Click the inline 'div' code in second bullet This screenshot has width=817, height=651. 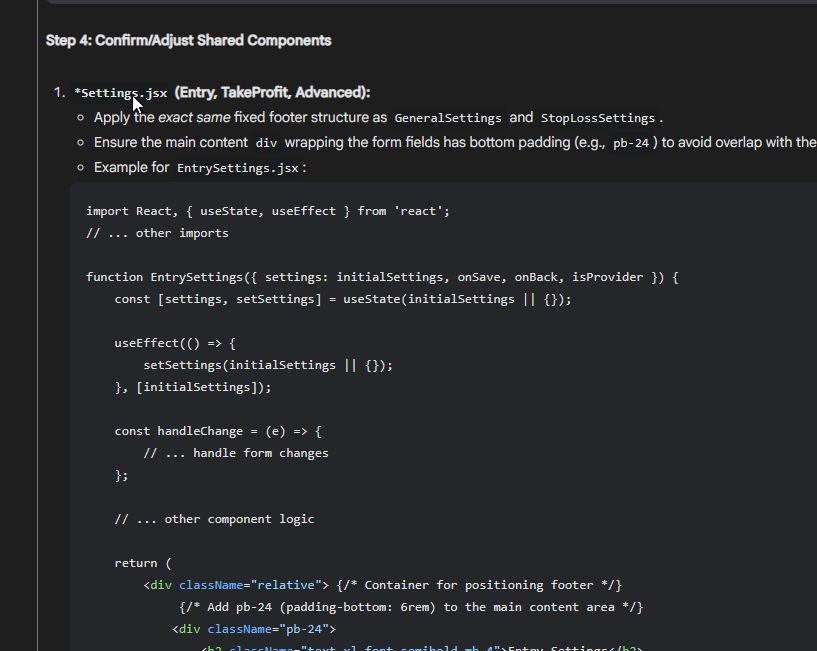click(x=266, y=143)
